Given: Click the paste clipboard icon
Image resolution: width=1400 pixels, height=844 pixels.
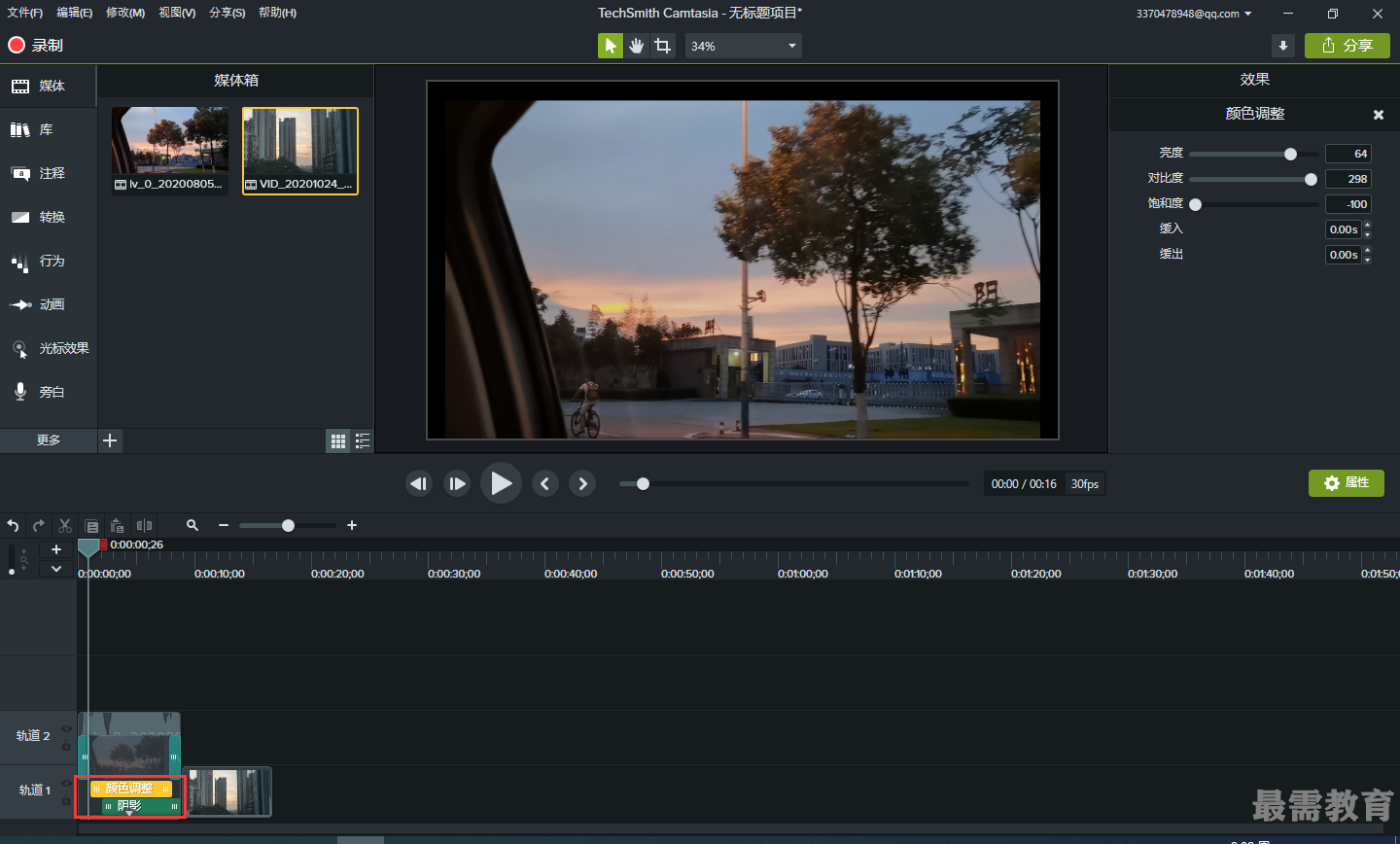Looking at the screenshot, I should coord(118,525).
